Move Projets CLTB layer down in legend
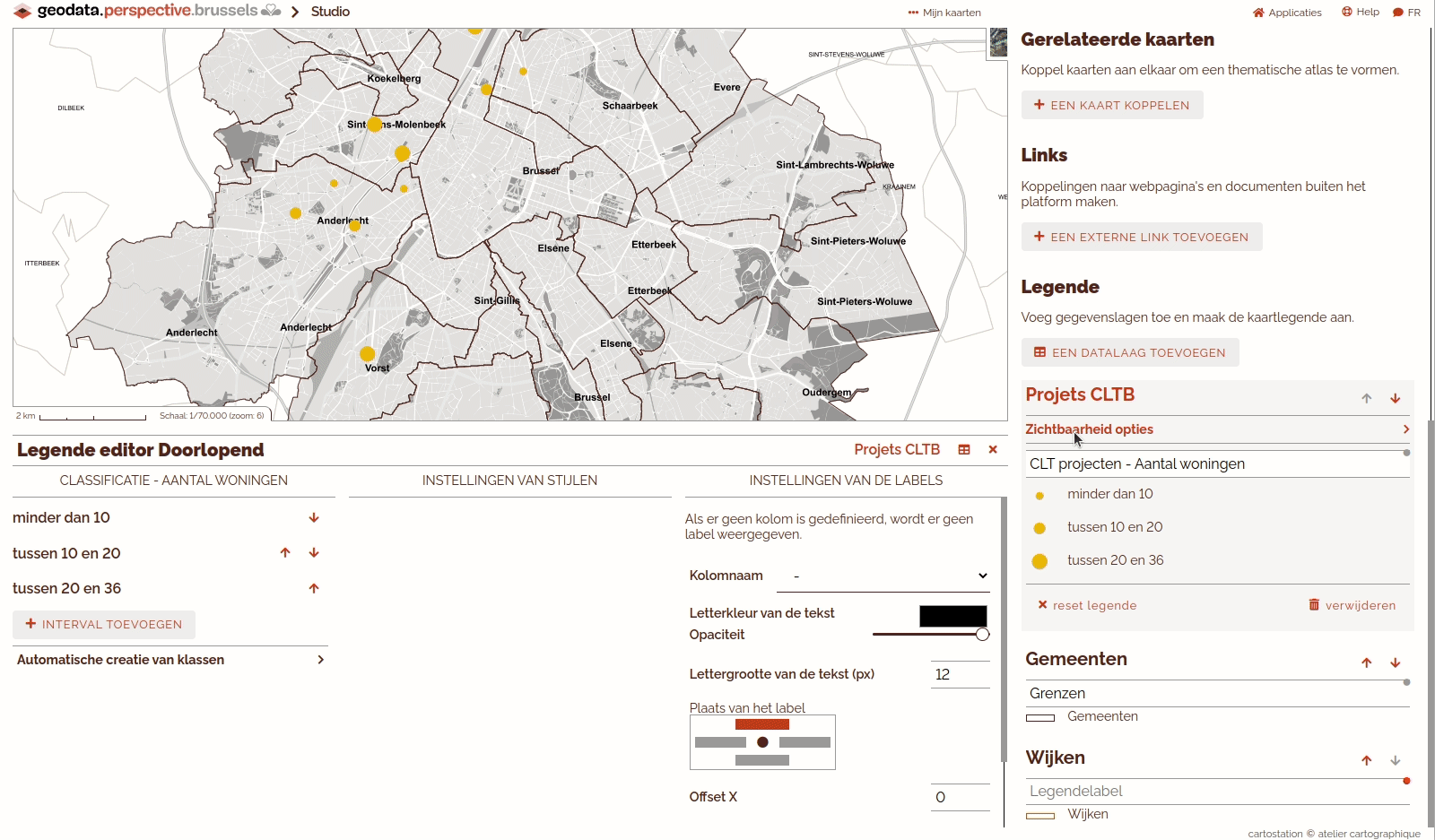 pos(1396,399)
